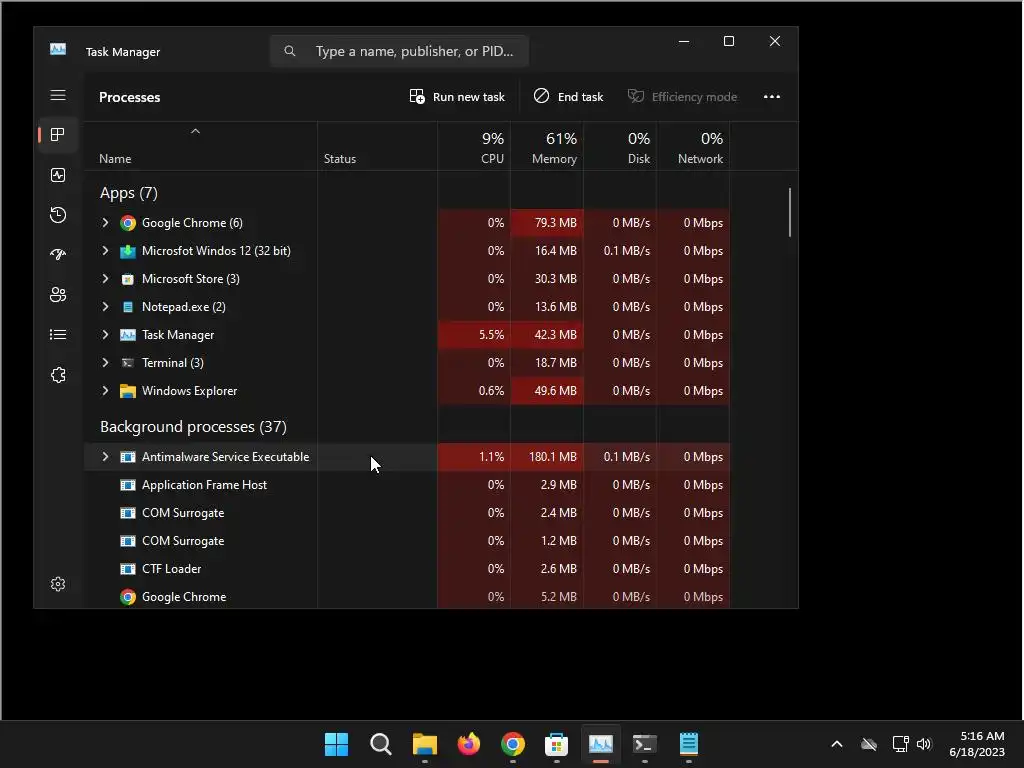Open Terminal from the taskbar
Screen dimensions: 1024x768
(645, 744)
